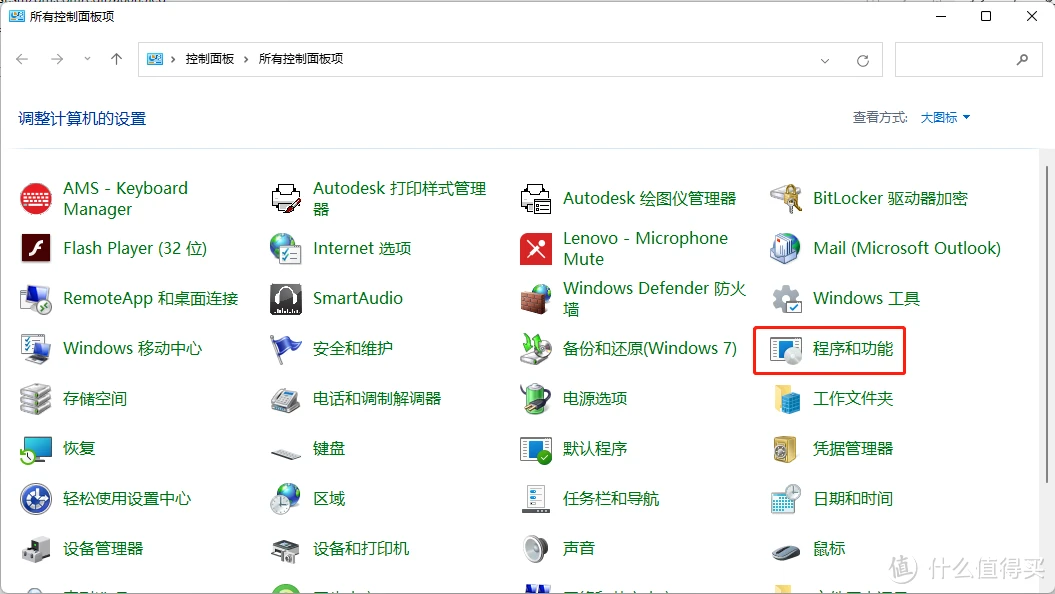Click 轻松使用设置中心 text label
This screenshot has width=1055, height=594.
point(127,499)
